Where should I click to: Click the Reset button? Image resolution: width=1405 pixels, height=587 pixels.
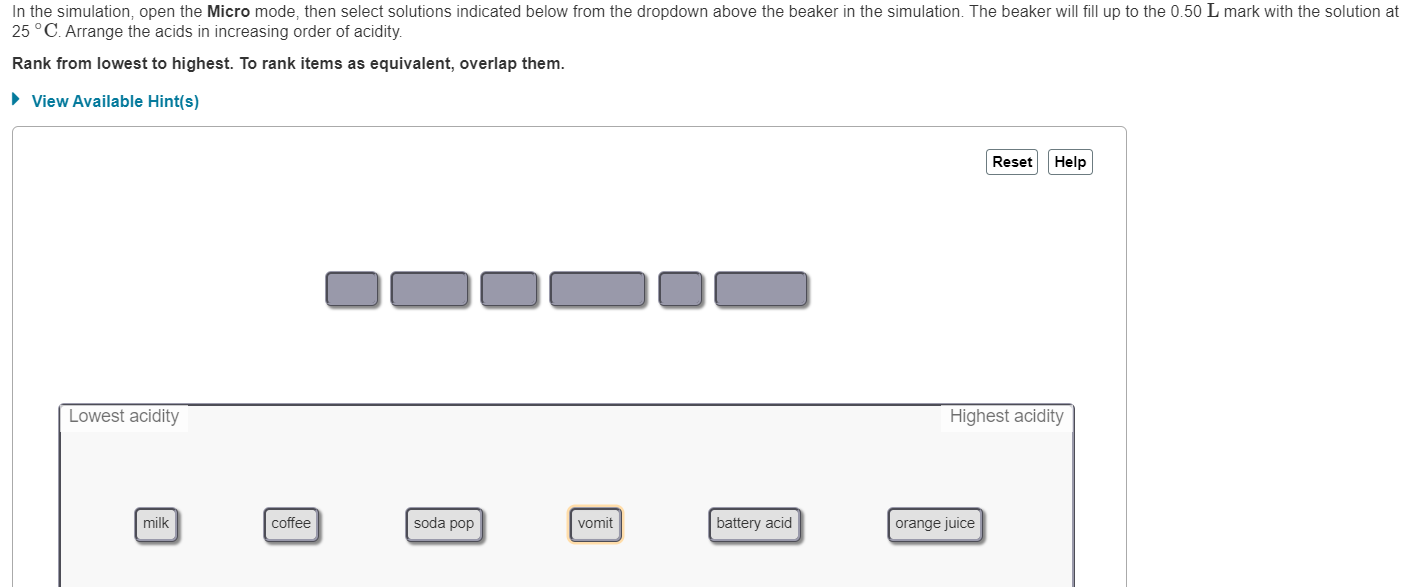click(x=1011, y=161)
